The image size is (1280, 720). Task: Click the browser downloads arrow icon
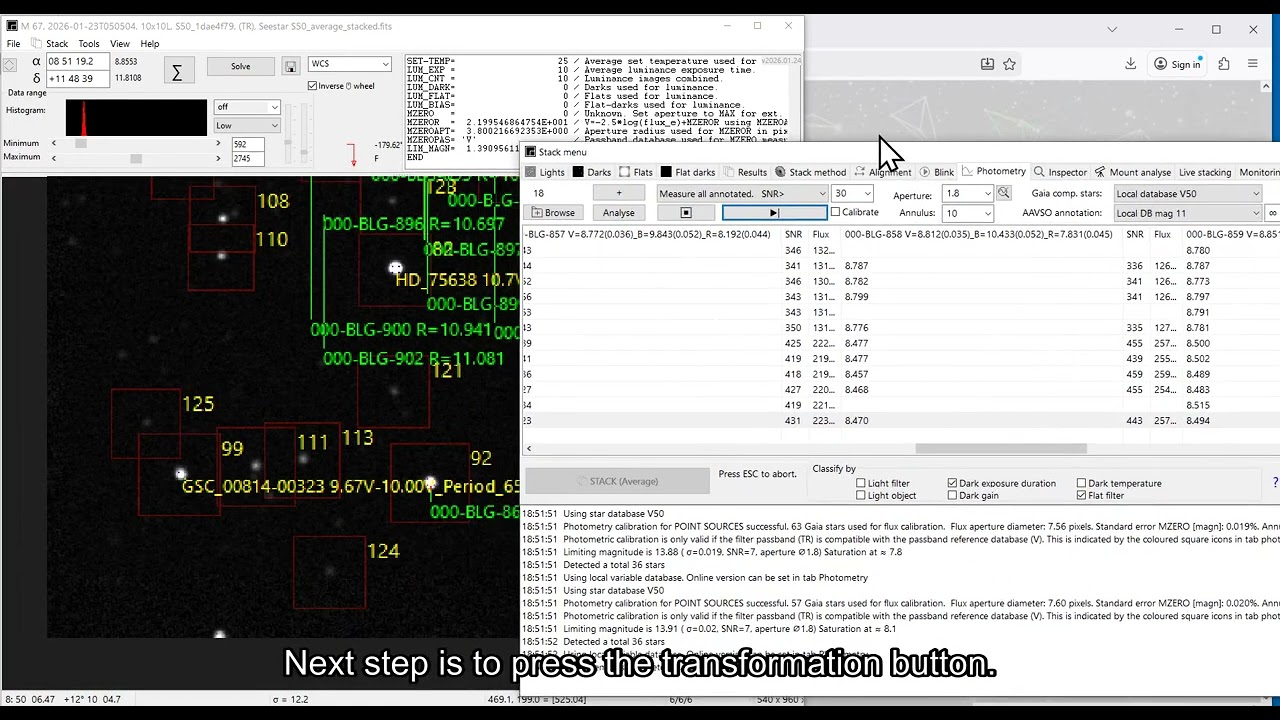(1130, 64)
